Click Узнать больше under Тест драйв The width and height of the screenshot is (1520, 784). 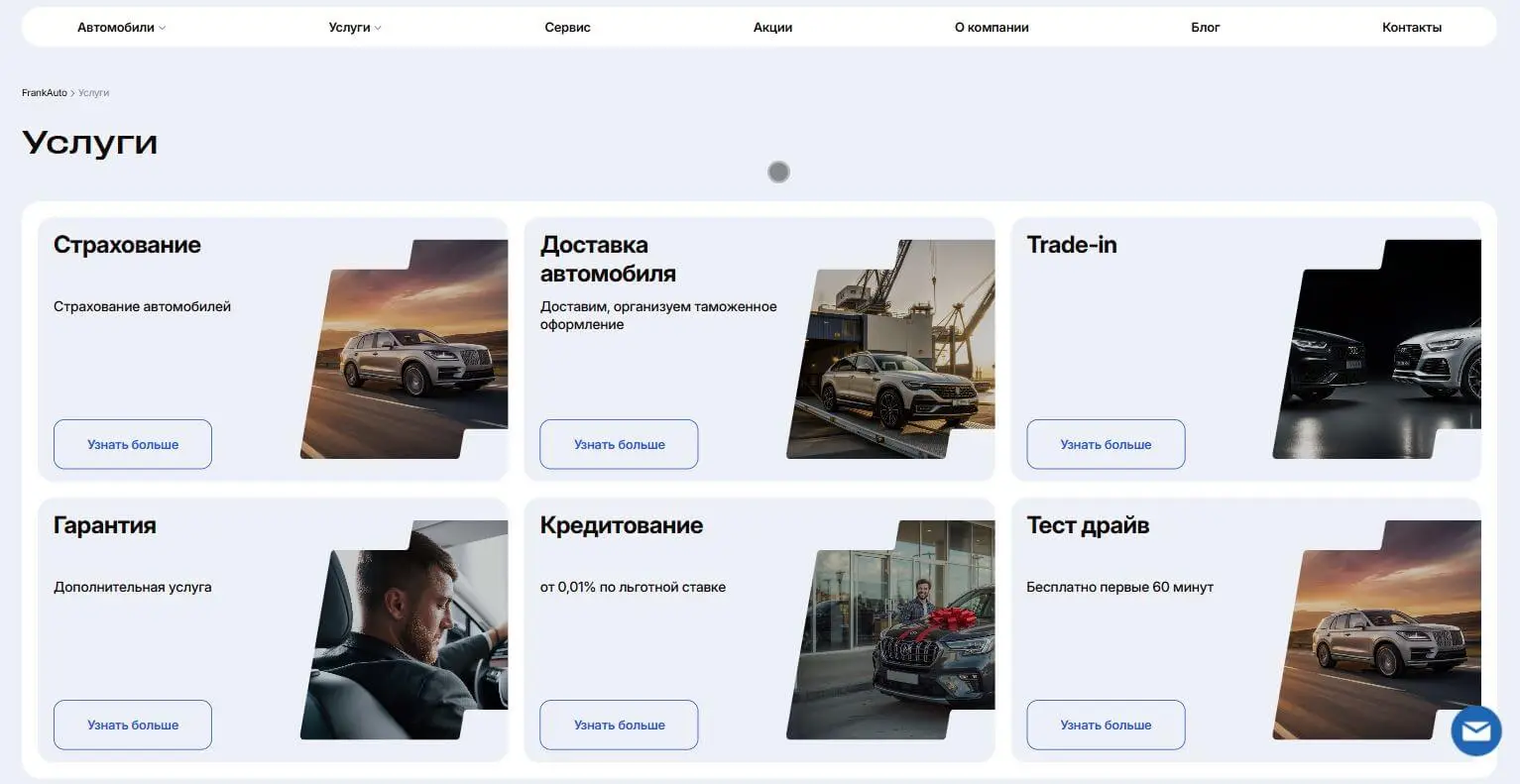click(1106, 725)
